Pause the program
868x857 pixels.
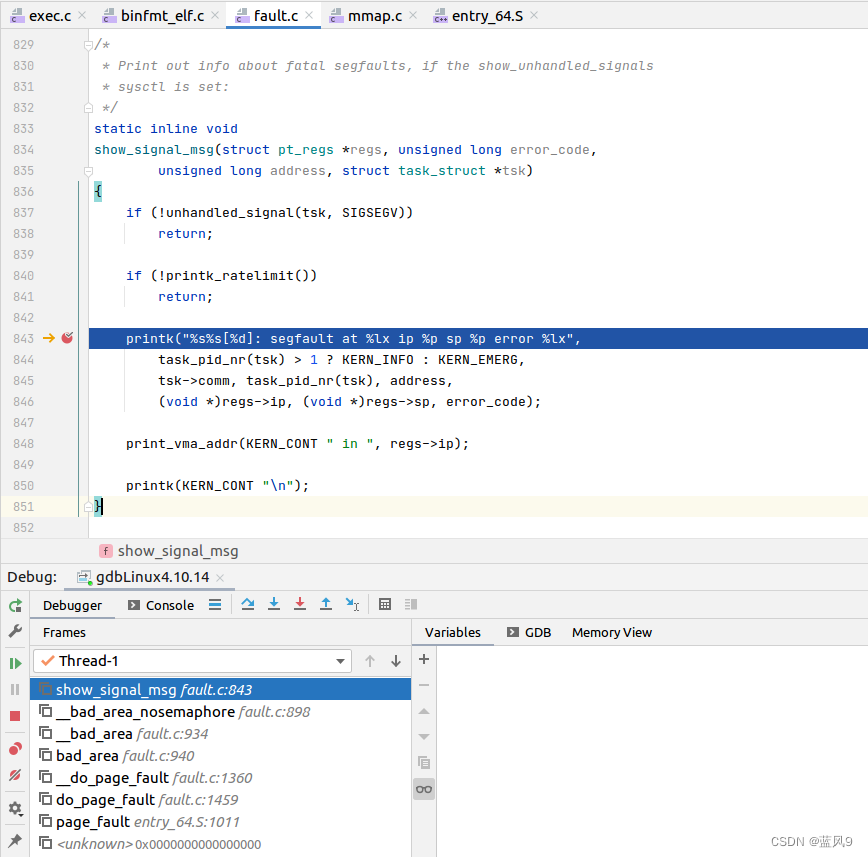pos(16,689)
